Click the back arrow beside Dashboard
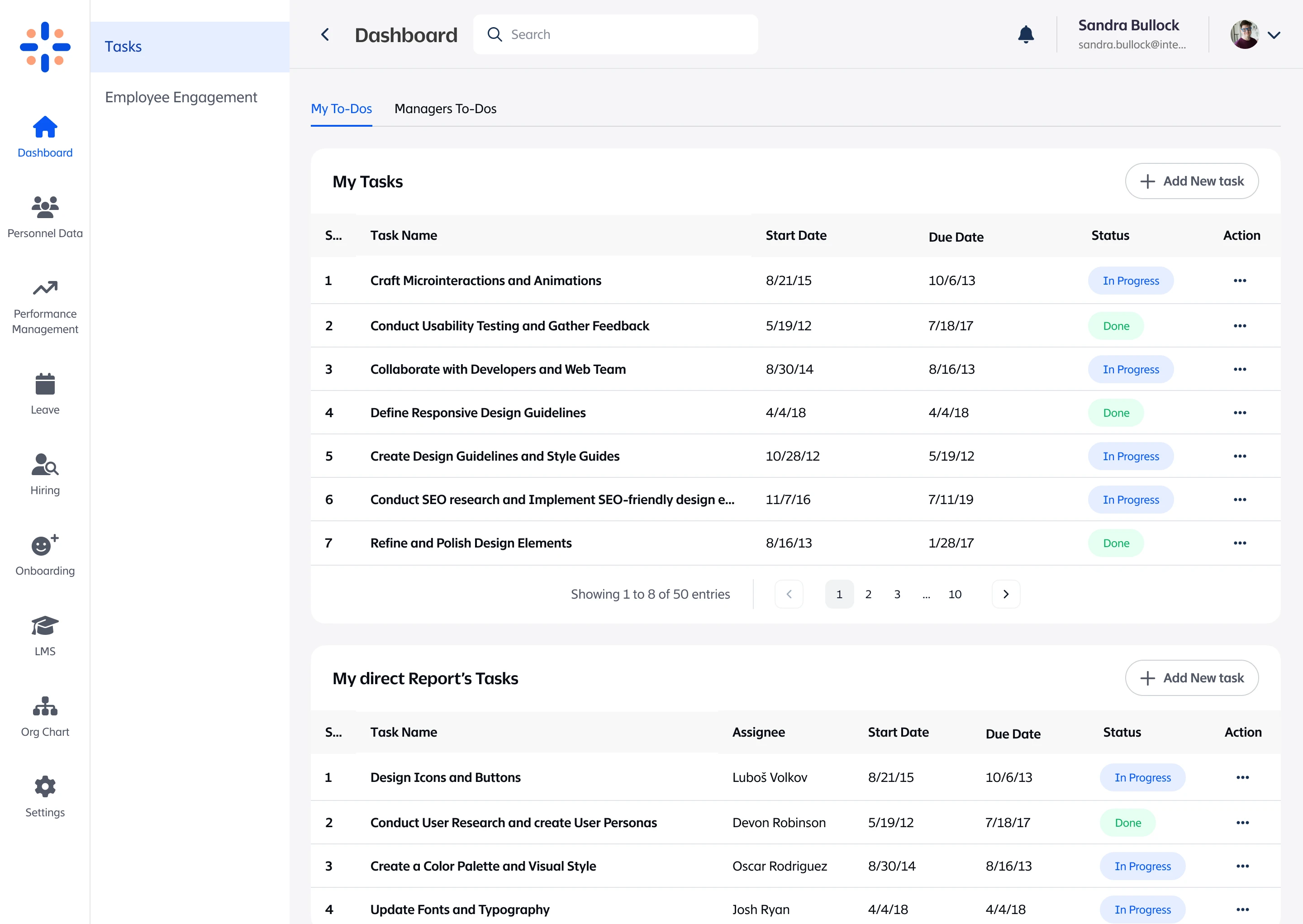The height and width of the screenshot is (924, 1303). click(325, 35)
